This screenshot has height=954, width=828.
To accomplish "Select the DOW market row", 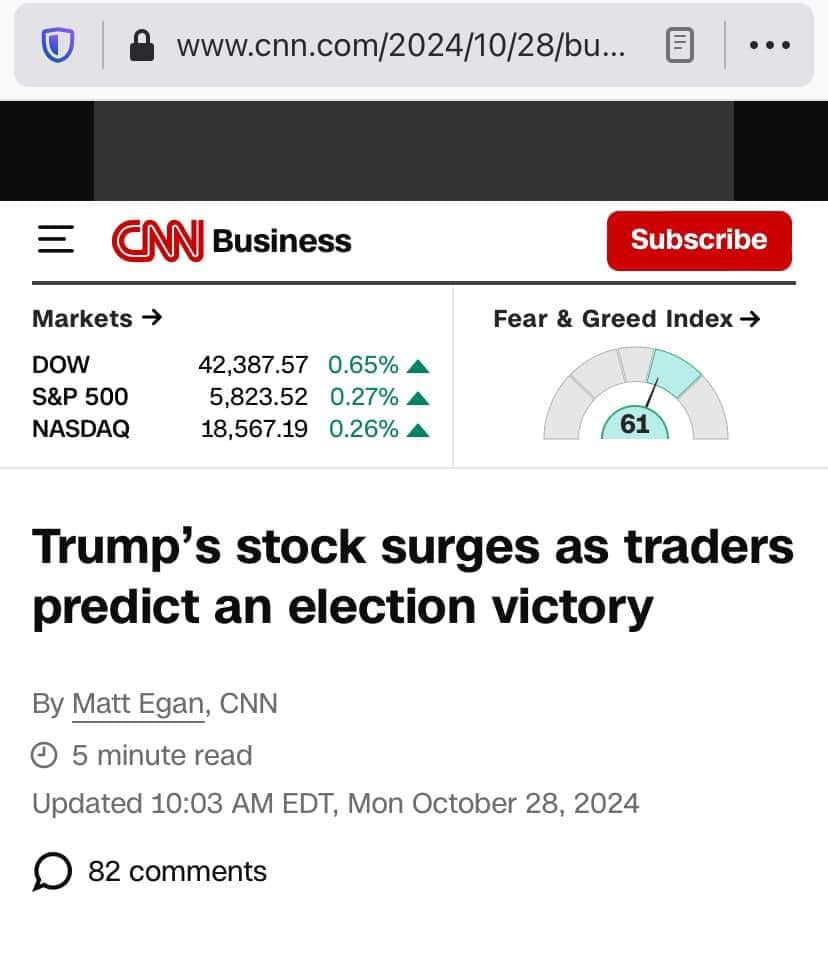I will click(x=230, y=365).
